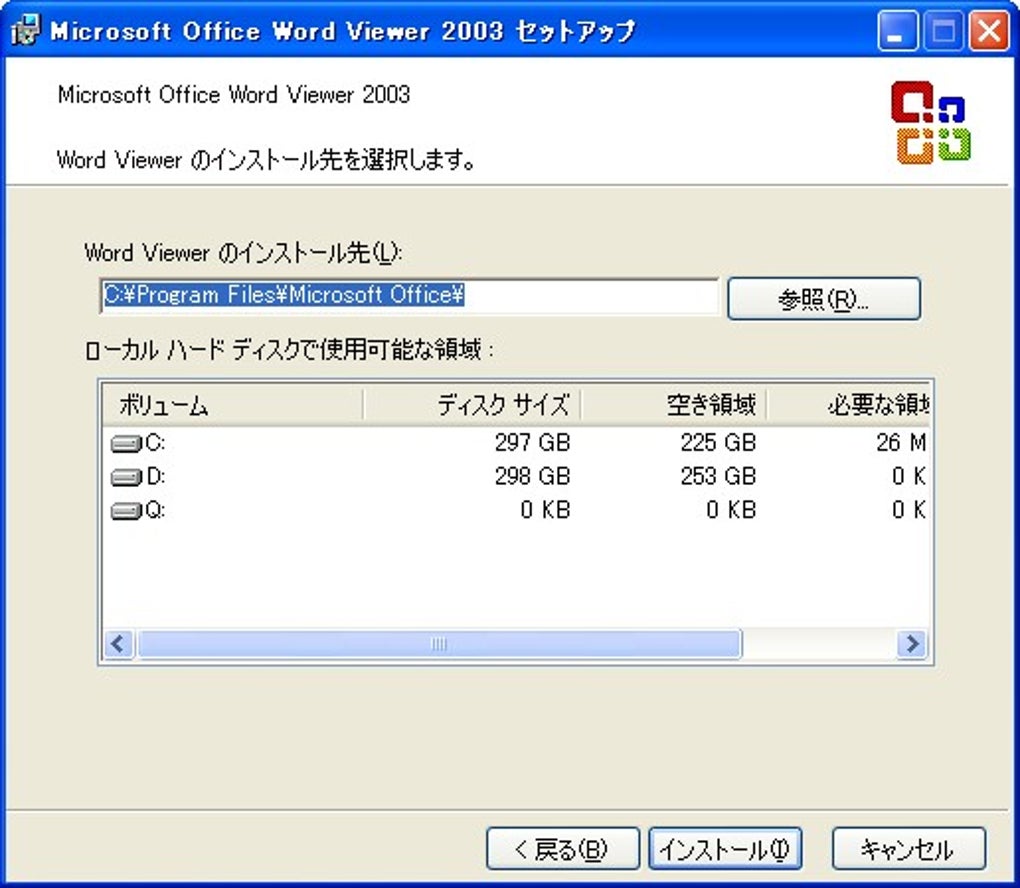Click the horizontal scrollbar thumb
The image size is (1020, 888).
coord(439,644)
